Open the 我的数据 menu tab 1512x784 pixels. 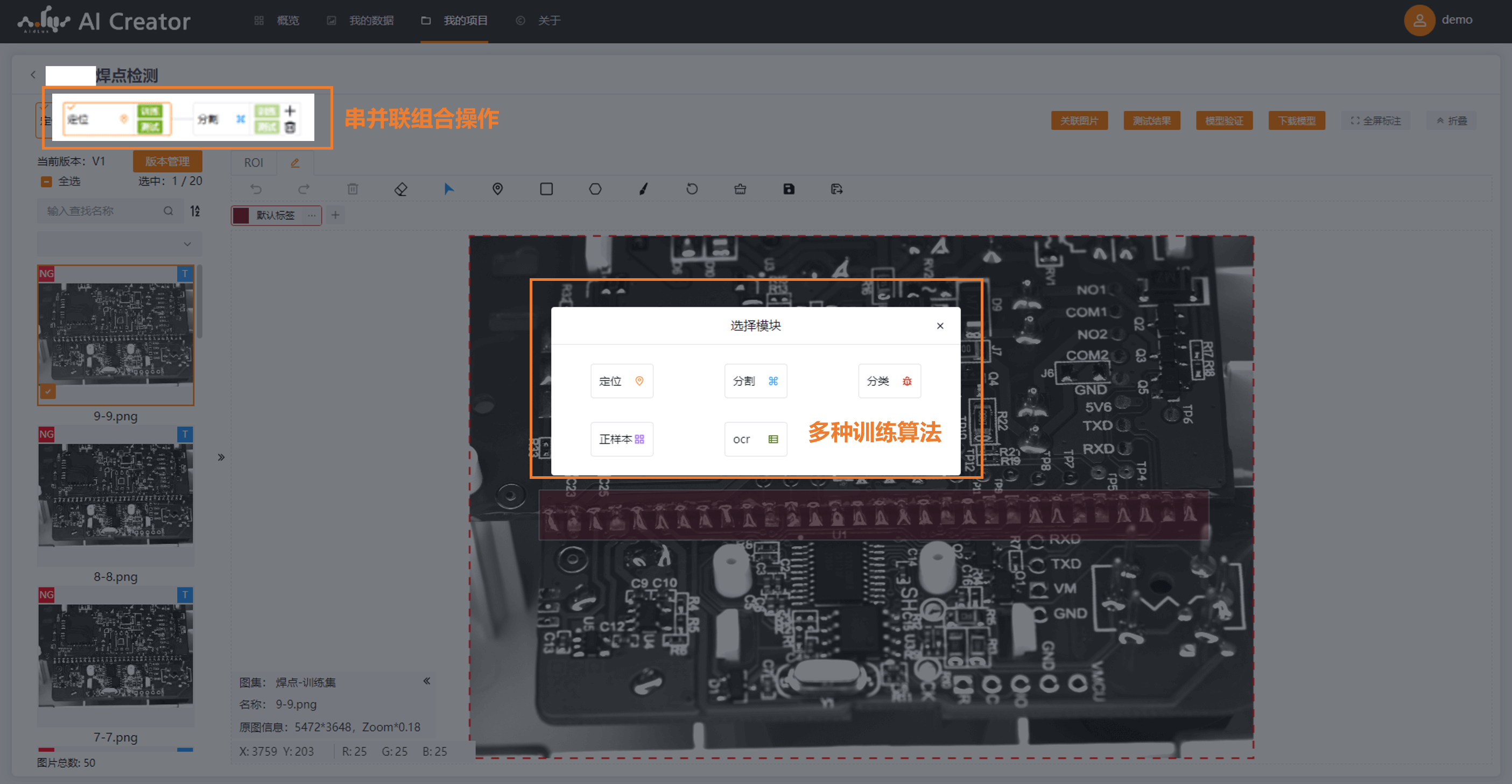370,20
